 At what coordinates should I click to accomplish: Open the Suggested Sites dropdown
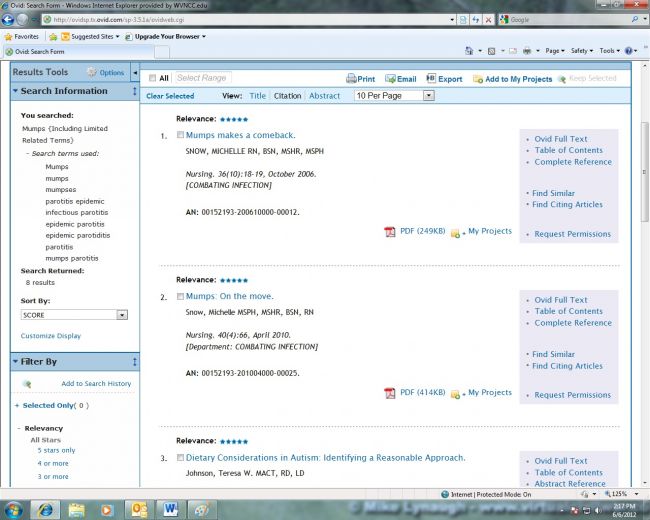117,36
